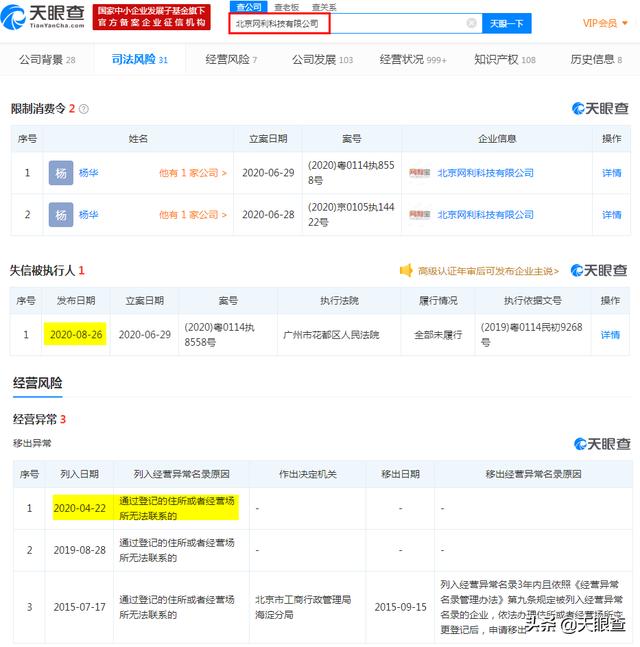
Task: Click 2015-09-15 removal date cell
Action: (400, 607)
